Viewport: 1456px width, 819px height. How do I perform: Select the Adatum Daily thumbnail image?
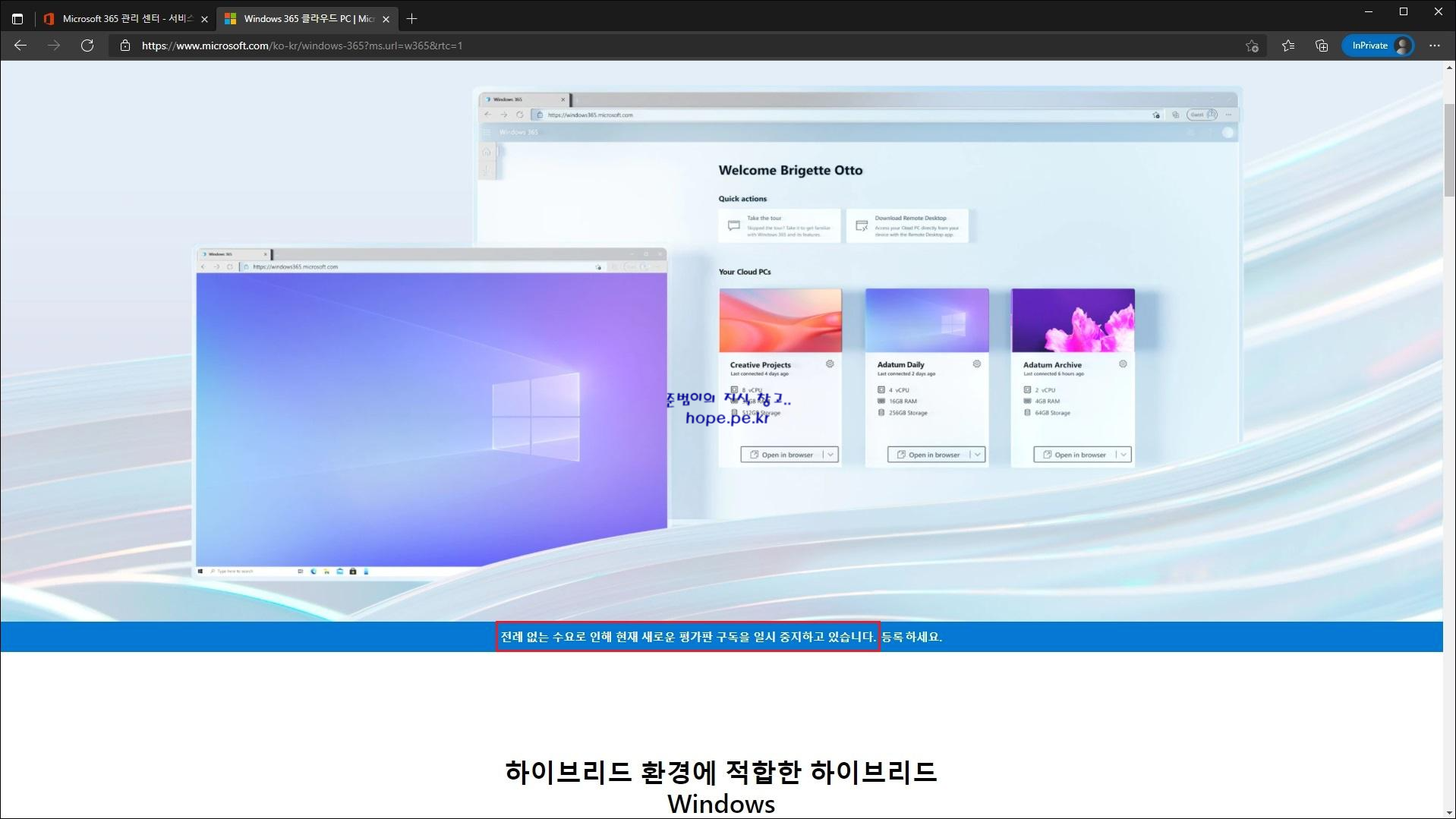(x=927, y=320)
